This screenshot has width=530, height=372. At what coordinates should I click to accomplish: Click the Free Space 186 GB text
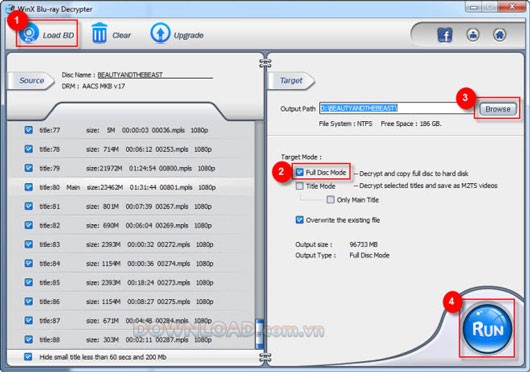click(x=411, y=124)
